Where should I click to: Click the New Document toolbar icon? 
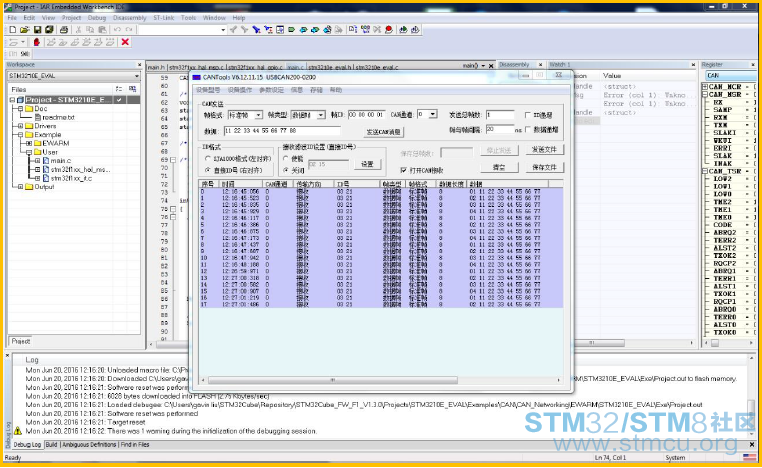tap(13, 30)
